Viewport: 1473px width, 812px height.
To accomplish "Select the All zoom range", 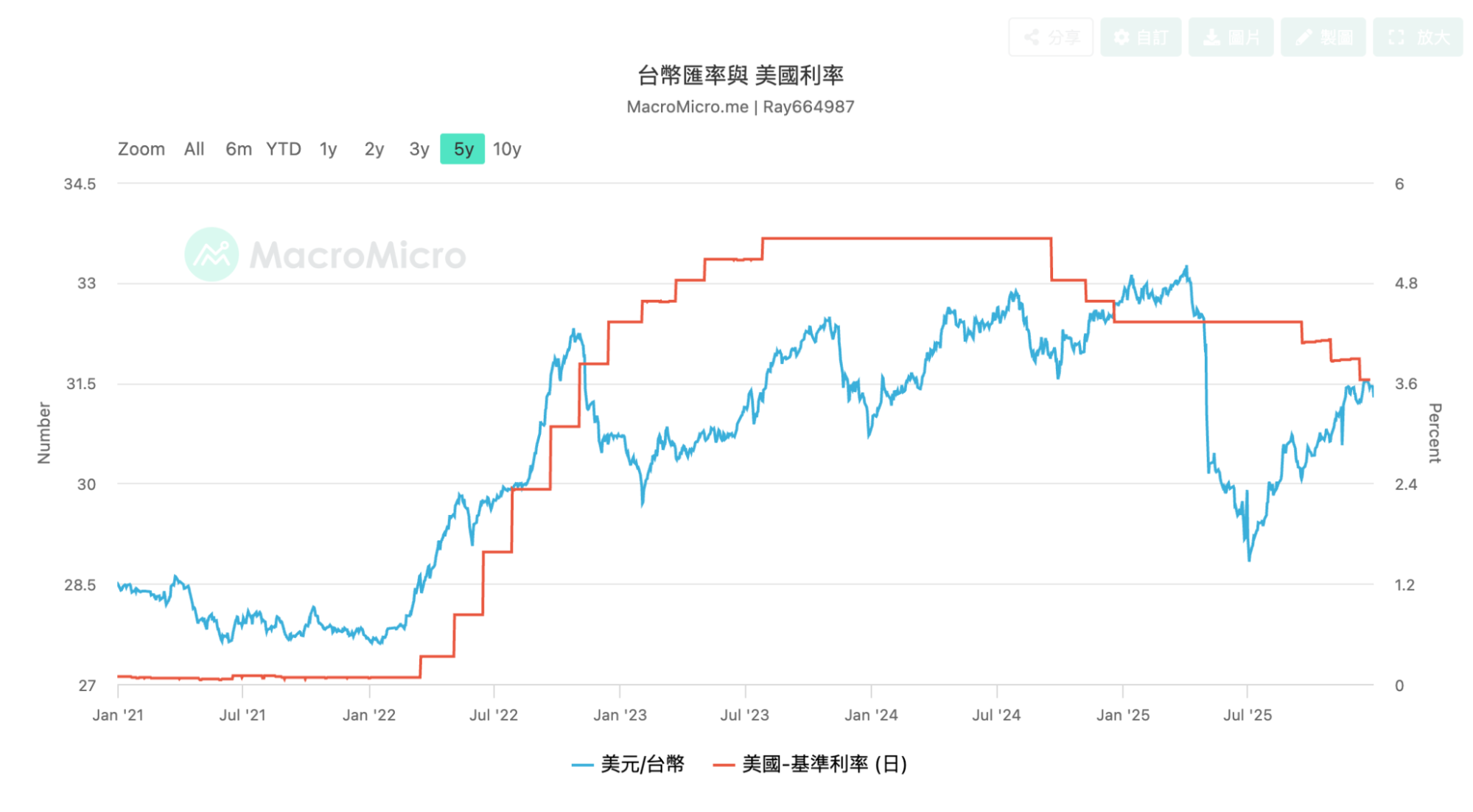I will coord(194,149).
